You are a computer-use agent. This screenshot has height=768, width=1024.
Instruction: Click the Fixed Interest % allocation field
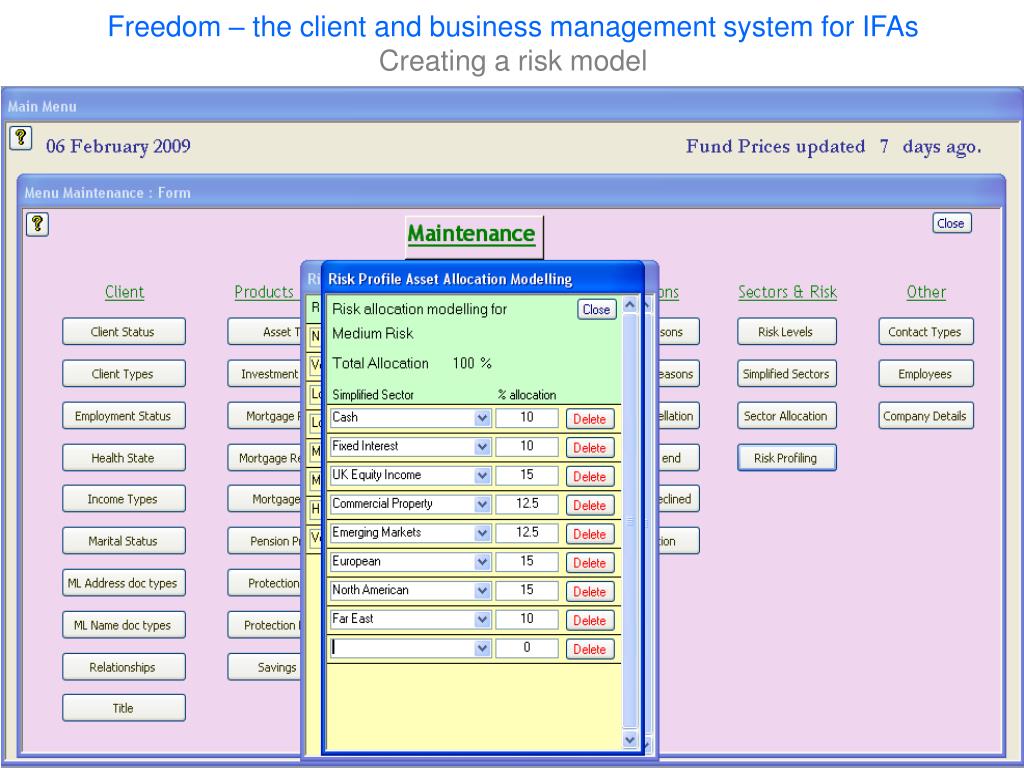point(527,447)
